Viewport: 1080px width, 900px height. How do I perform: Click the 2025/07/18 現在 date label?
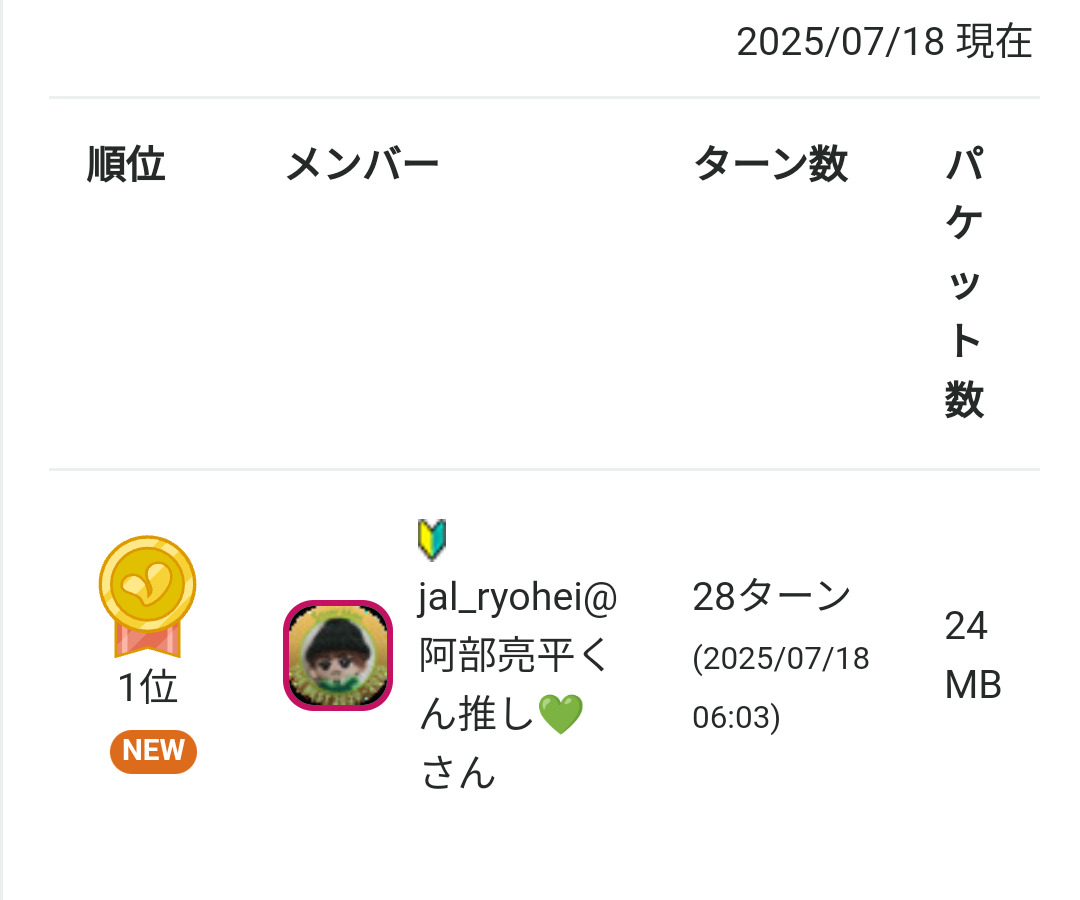click(884, 42)
